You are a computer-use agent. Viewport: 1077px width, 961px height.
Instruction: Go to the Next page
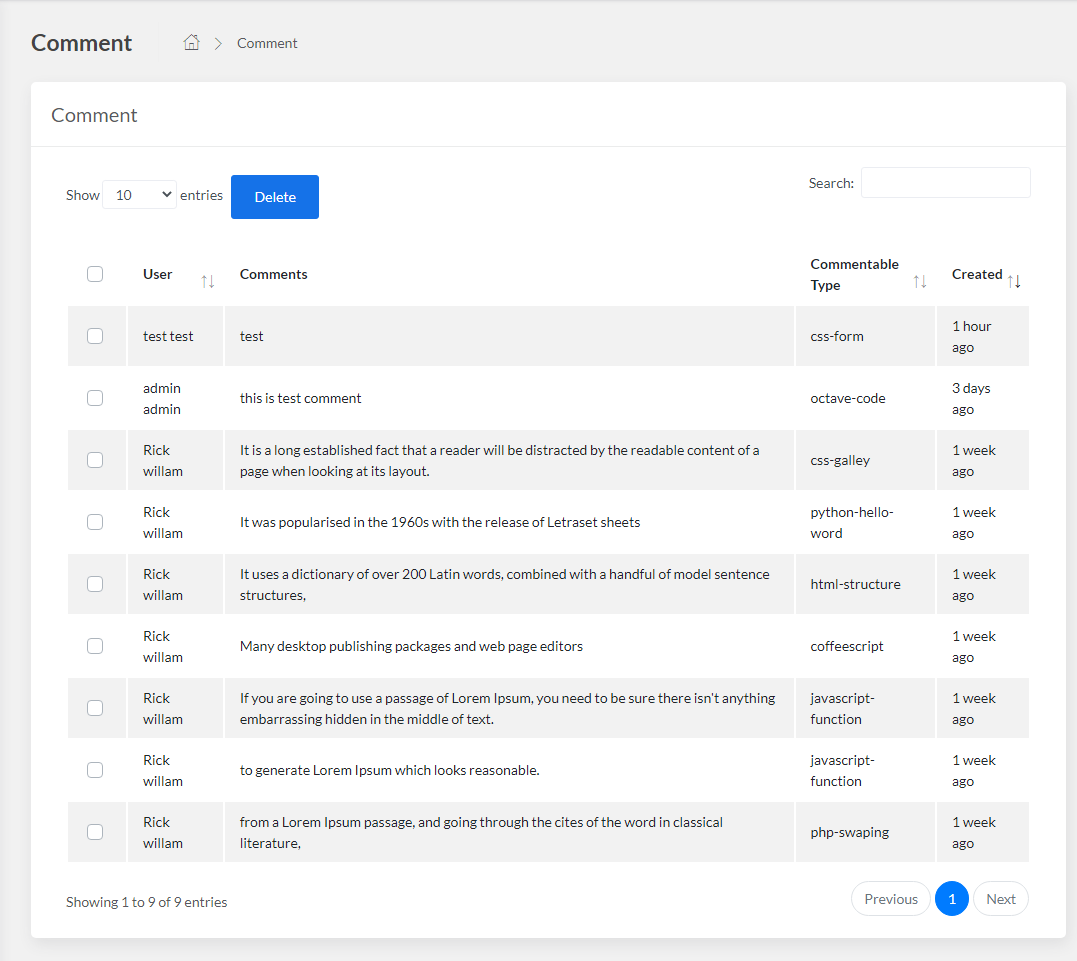tap(1001, 898)
